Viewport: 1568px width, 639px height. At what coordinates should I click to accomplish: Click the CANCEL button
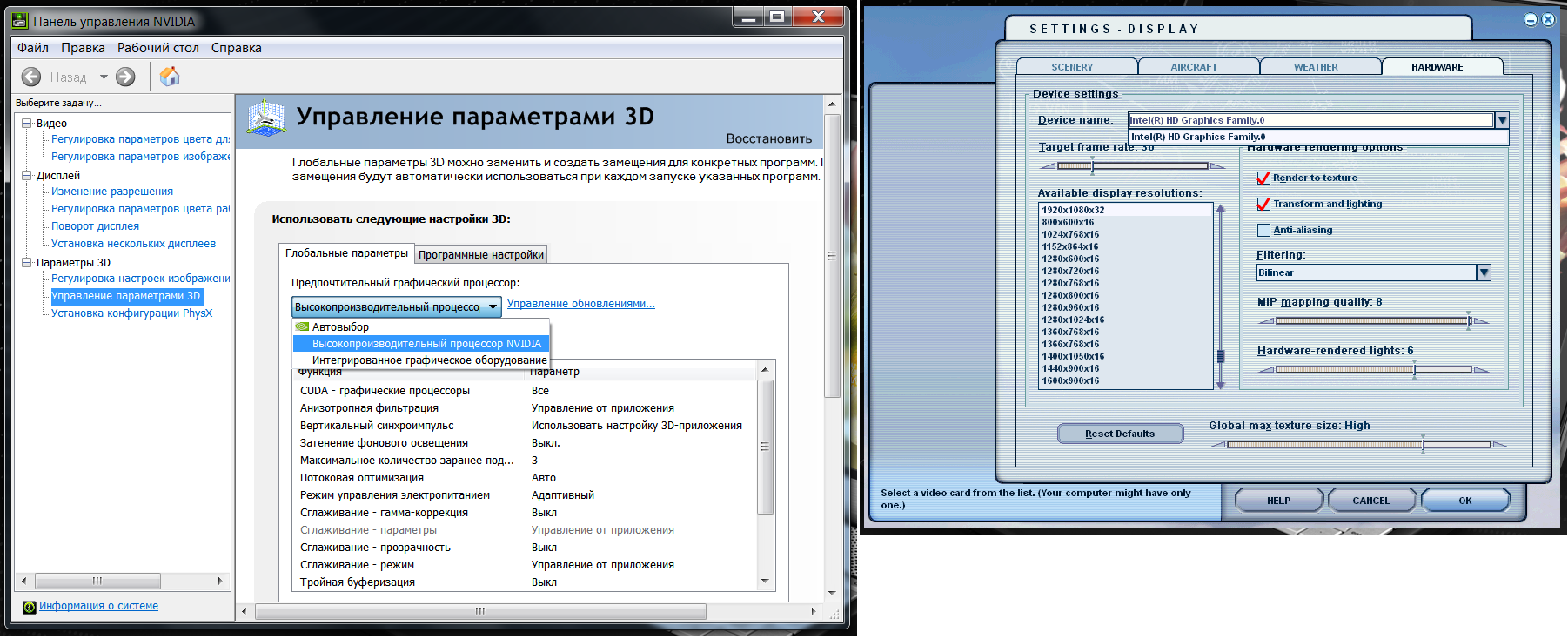point(1370,501)
